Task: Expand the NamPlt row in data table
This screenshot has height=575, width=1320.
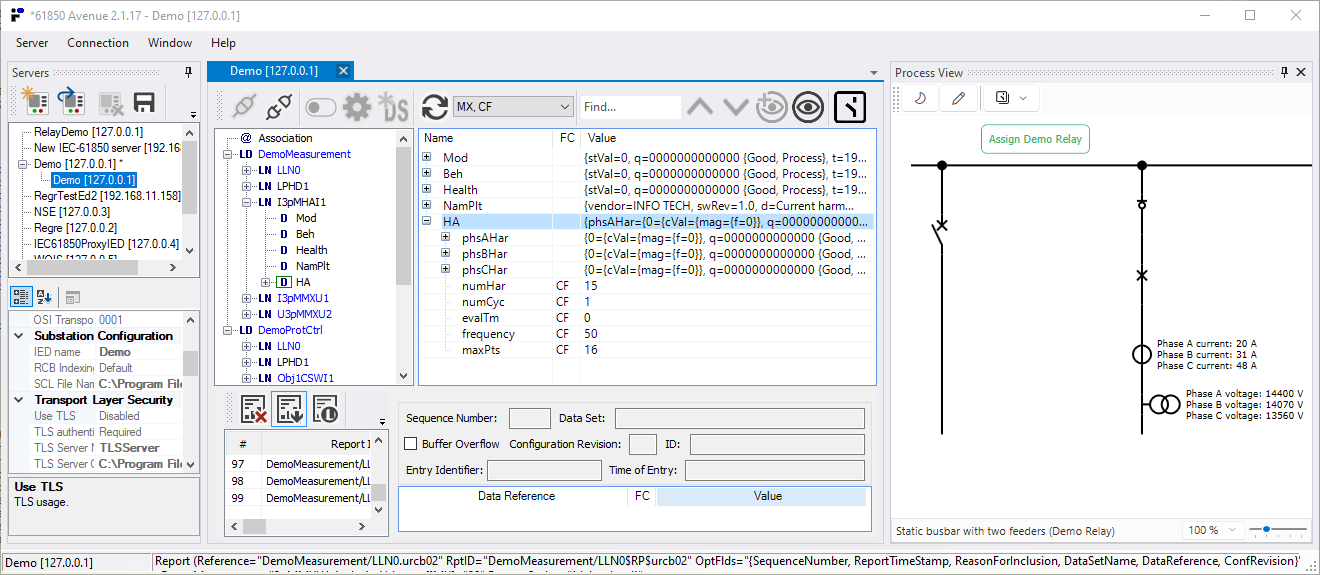Action: pos(427,206)
